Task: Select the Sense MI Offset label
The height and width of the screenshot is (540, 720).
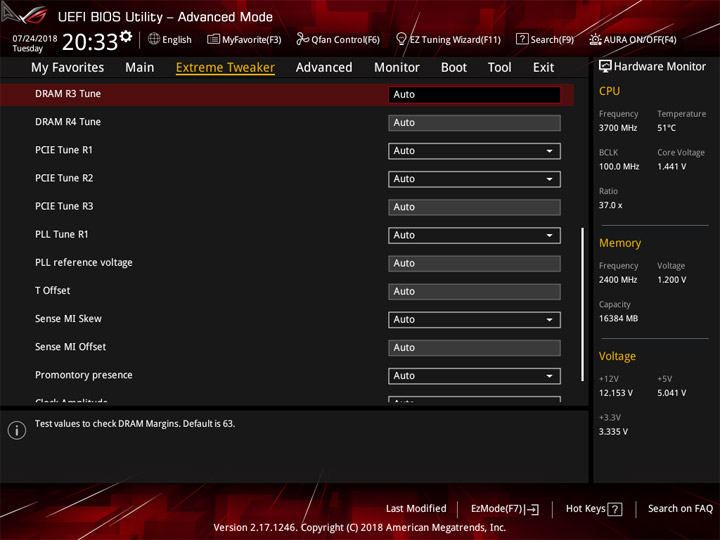Action: click(x=70, y=347)
